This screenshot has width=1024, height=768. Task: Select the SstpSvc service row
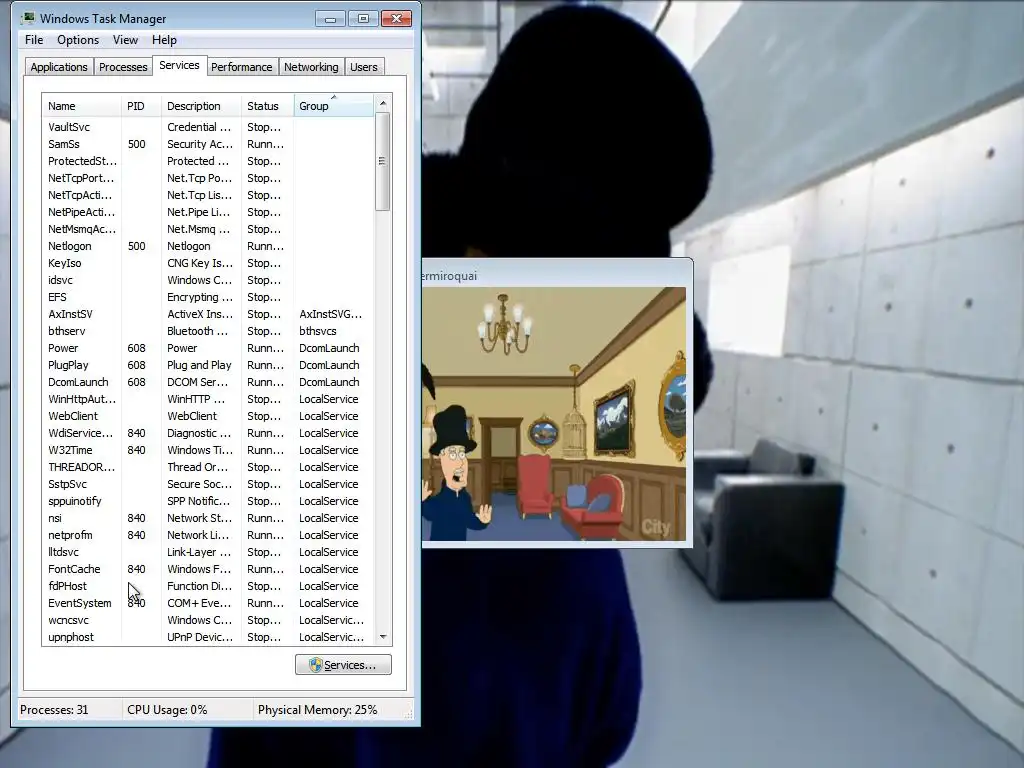coord(208,483)
